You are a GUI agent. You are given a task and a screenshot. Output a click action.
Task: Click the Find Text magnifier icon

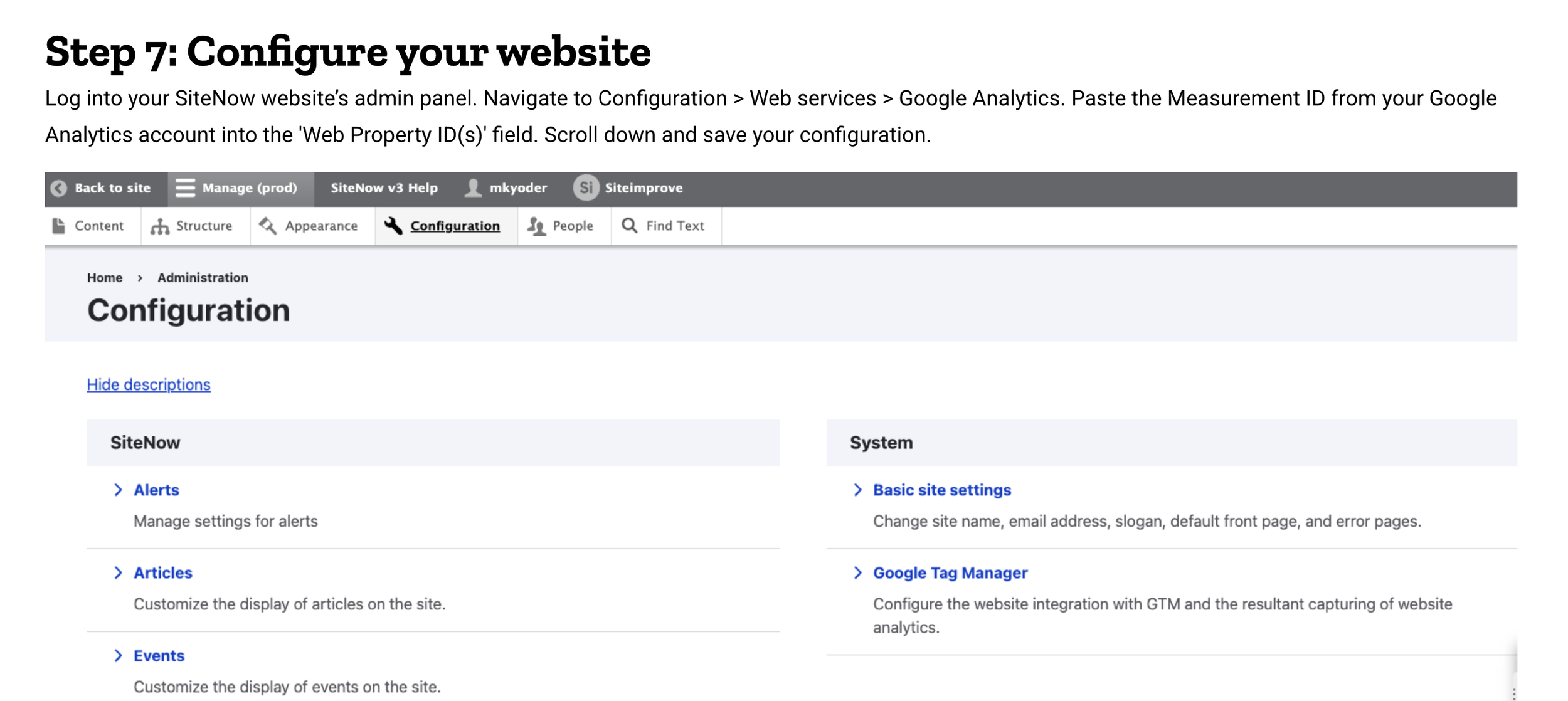point(629,226)
